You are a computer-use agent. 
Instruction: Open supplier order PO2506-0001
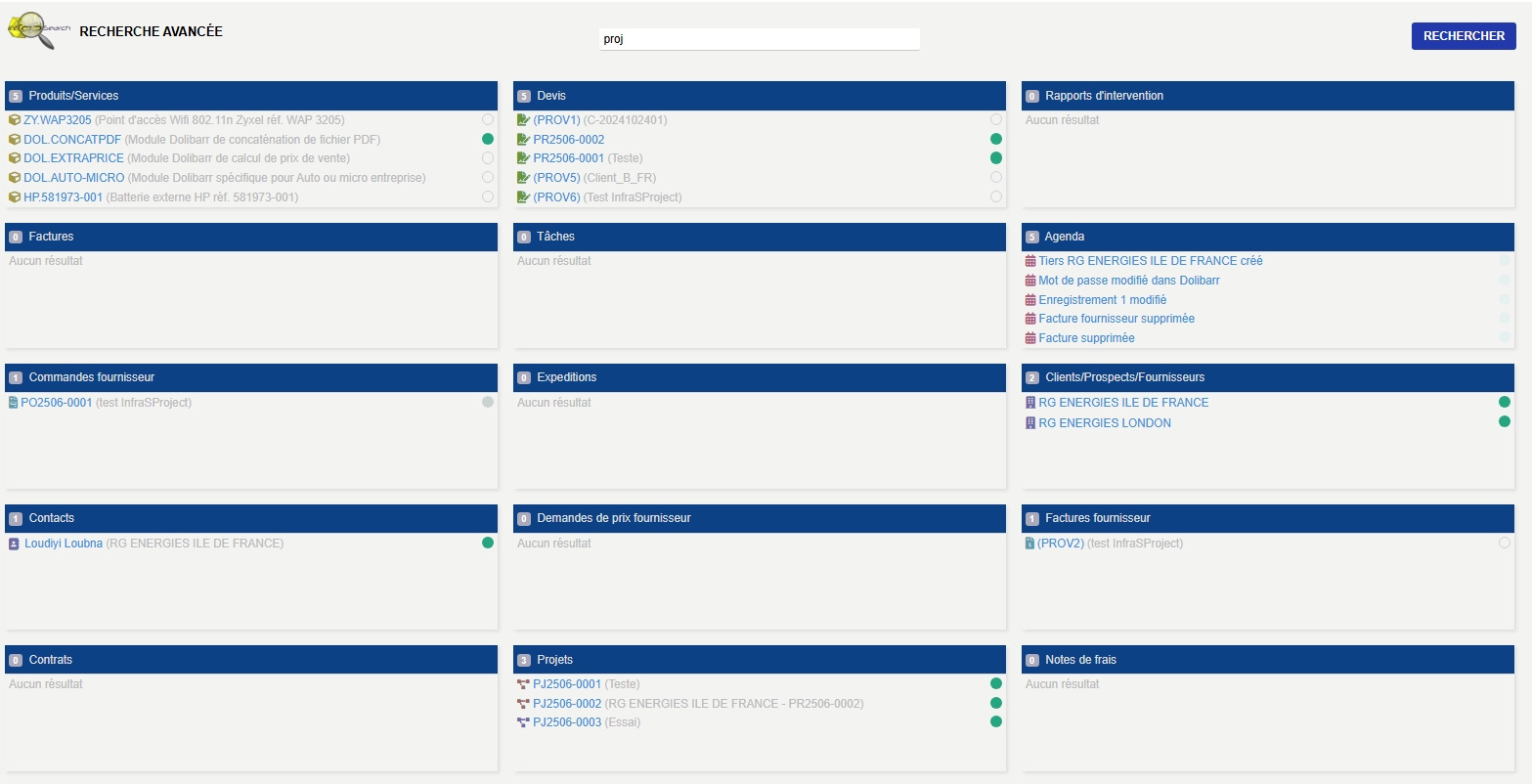(57, 403)
